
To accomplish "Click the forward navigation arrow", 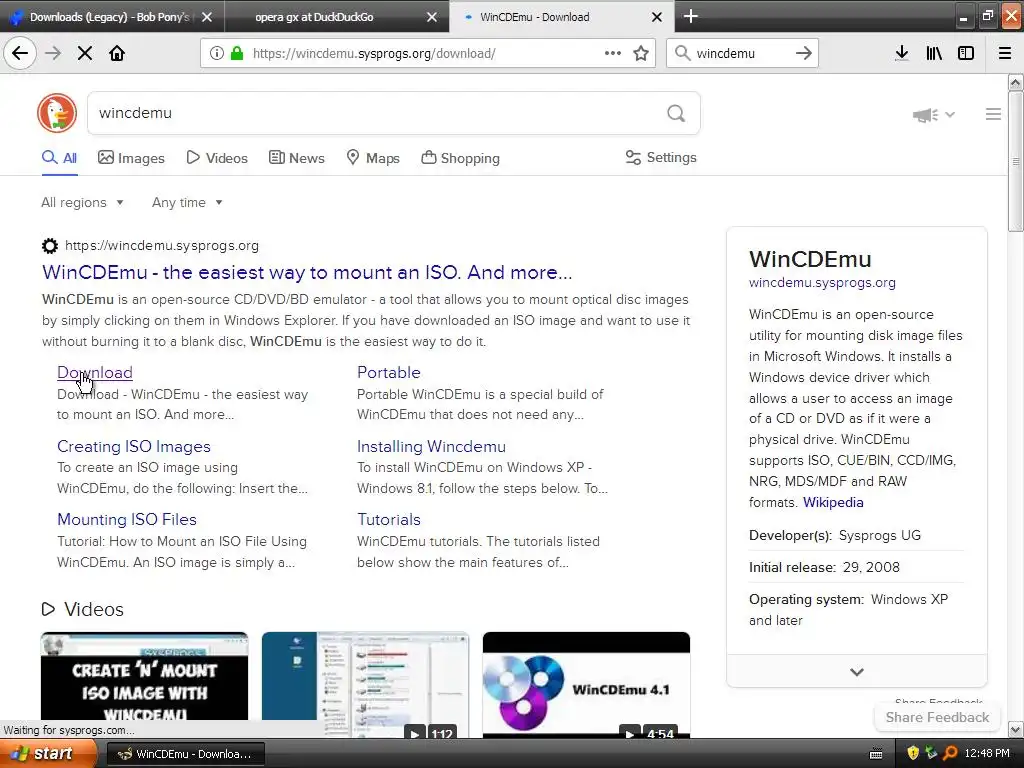I will pos(53,53).
